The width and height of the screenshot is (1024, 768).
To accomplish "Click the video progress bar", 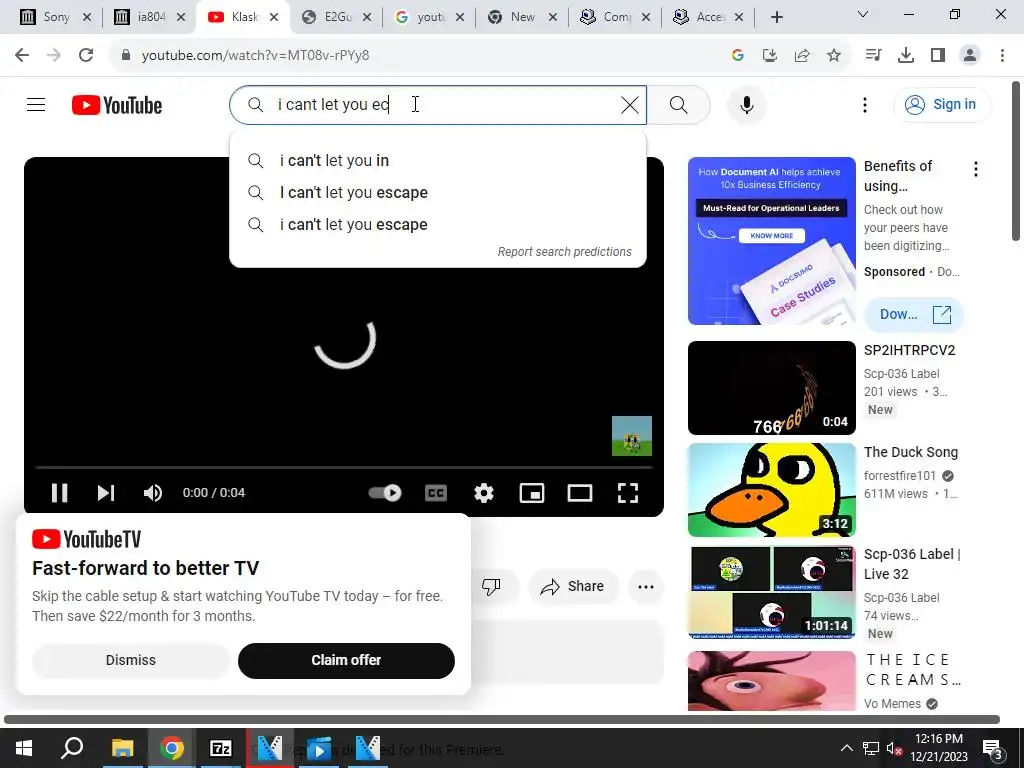I will [x=344, y=468].
